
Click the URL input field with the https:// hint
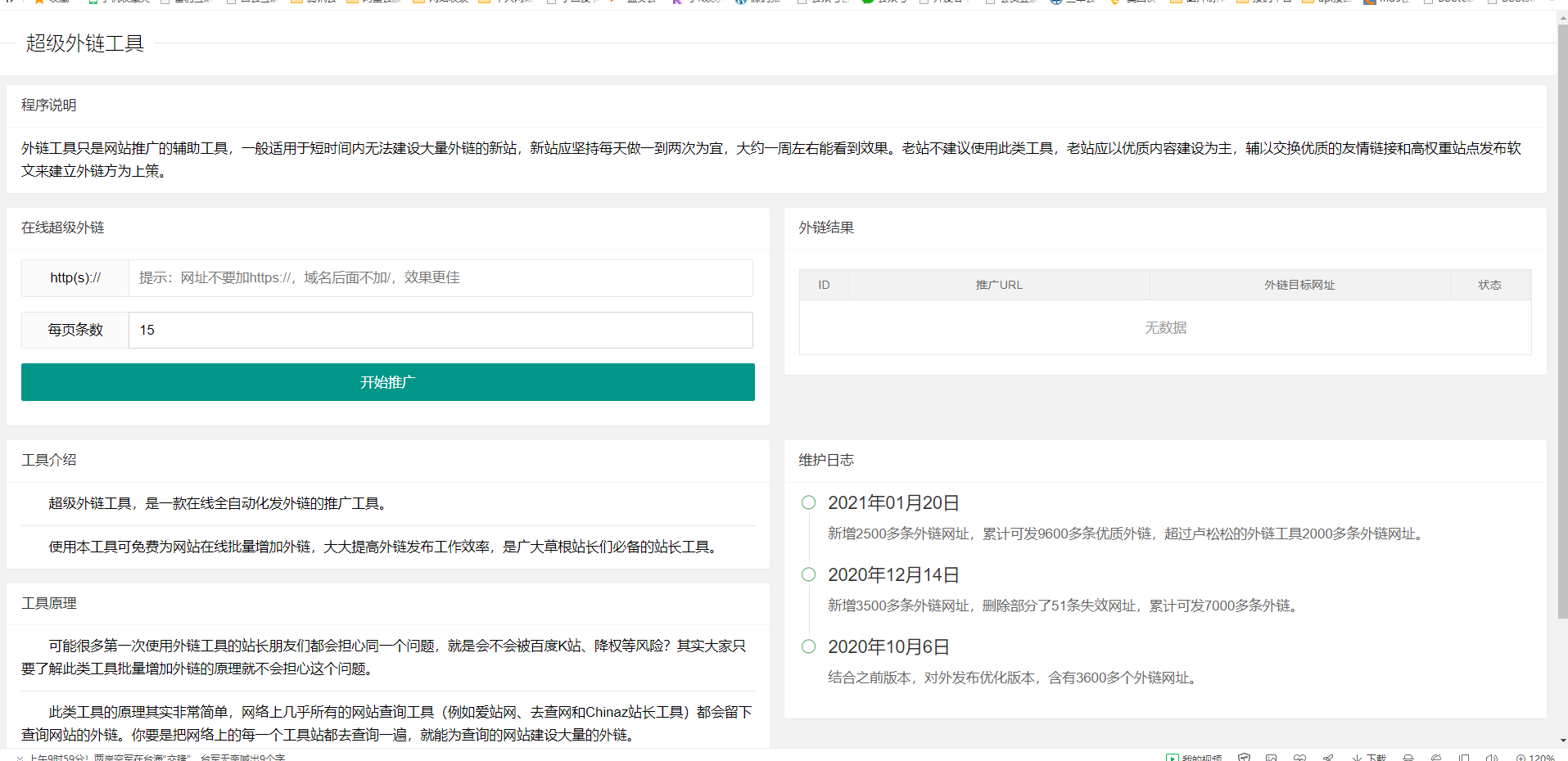[x=441, y=278]
